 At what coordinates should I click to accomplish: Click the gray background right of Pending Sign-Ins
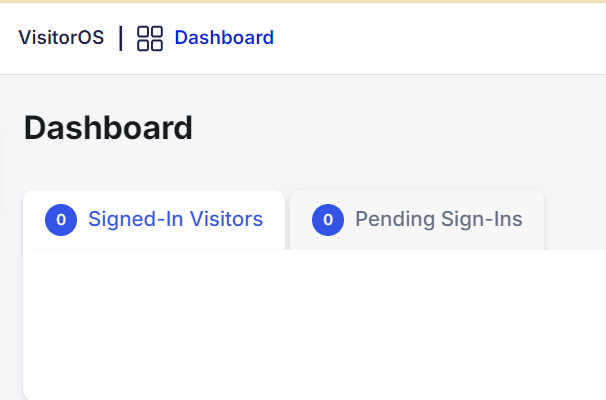coord(575,220)
